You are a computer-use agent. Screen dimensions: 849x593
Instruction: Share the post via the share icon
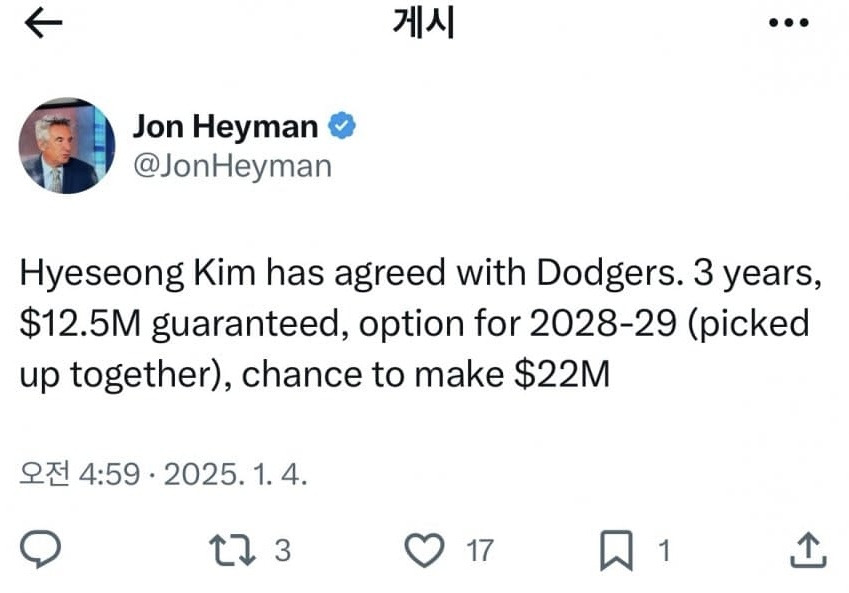808,548
